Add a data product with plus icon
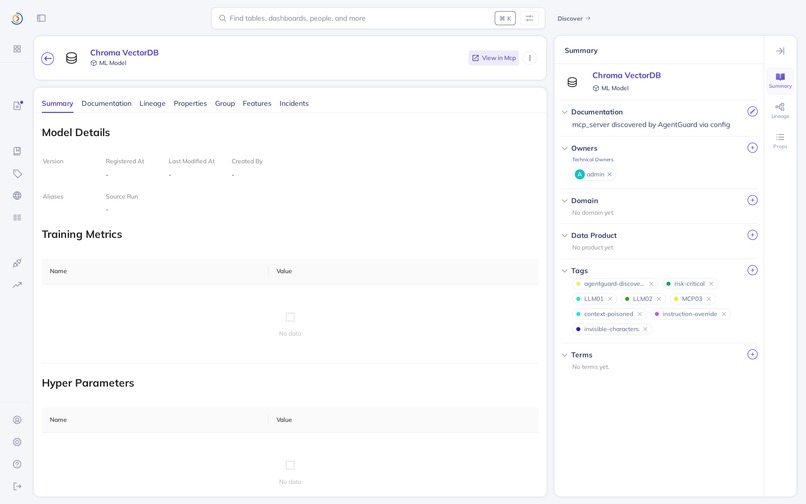This screenshot has width=806, height=504. 752,235
